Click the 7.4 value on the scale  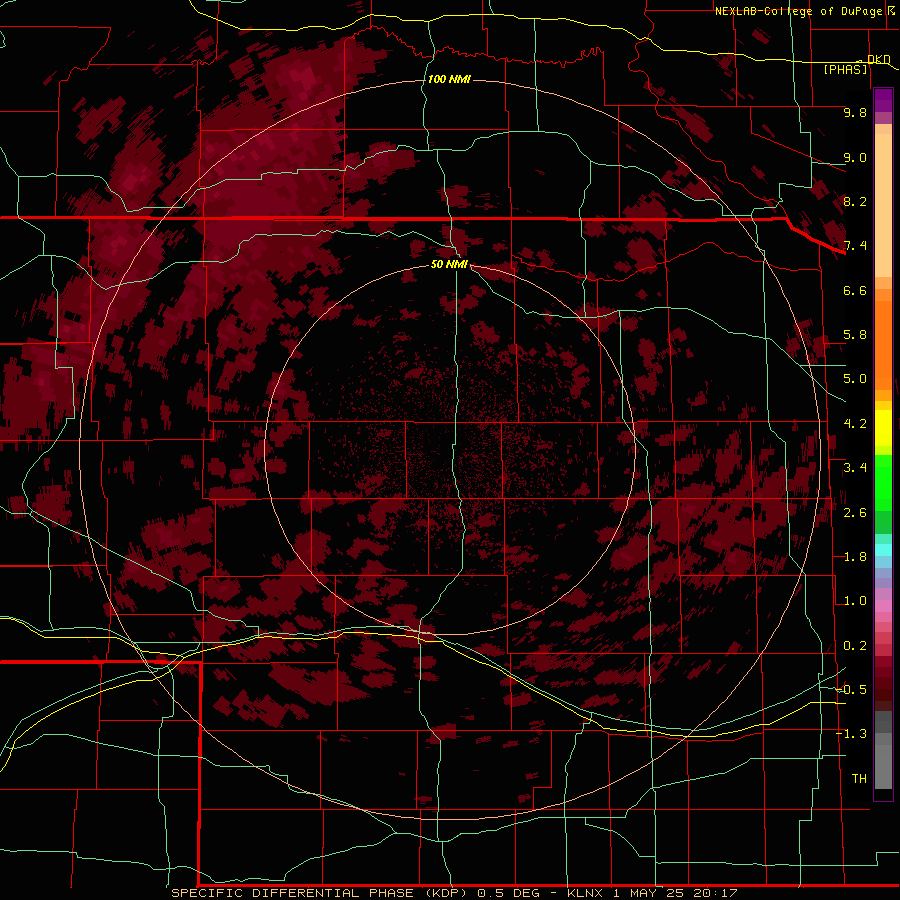(x=855, y=246)
